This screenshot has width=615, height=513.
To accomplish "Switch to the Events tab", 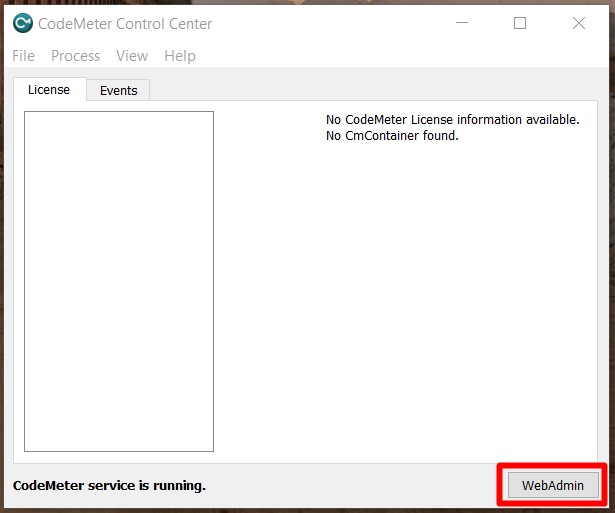I will tap(118, 91).
